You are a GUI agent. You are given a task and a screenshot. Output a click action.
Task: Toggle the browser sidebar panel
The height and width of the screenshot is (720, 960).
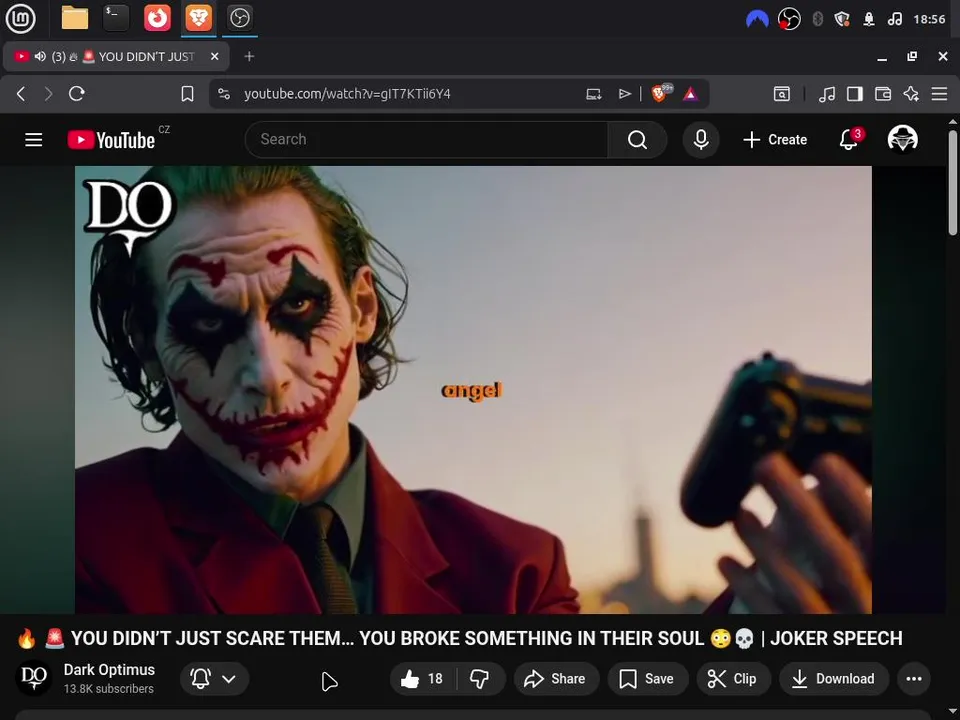pyautogui.click(x=855, y=94)
